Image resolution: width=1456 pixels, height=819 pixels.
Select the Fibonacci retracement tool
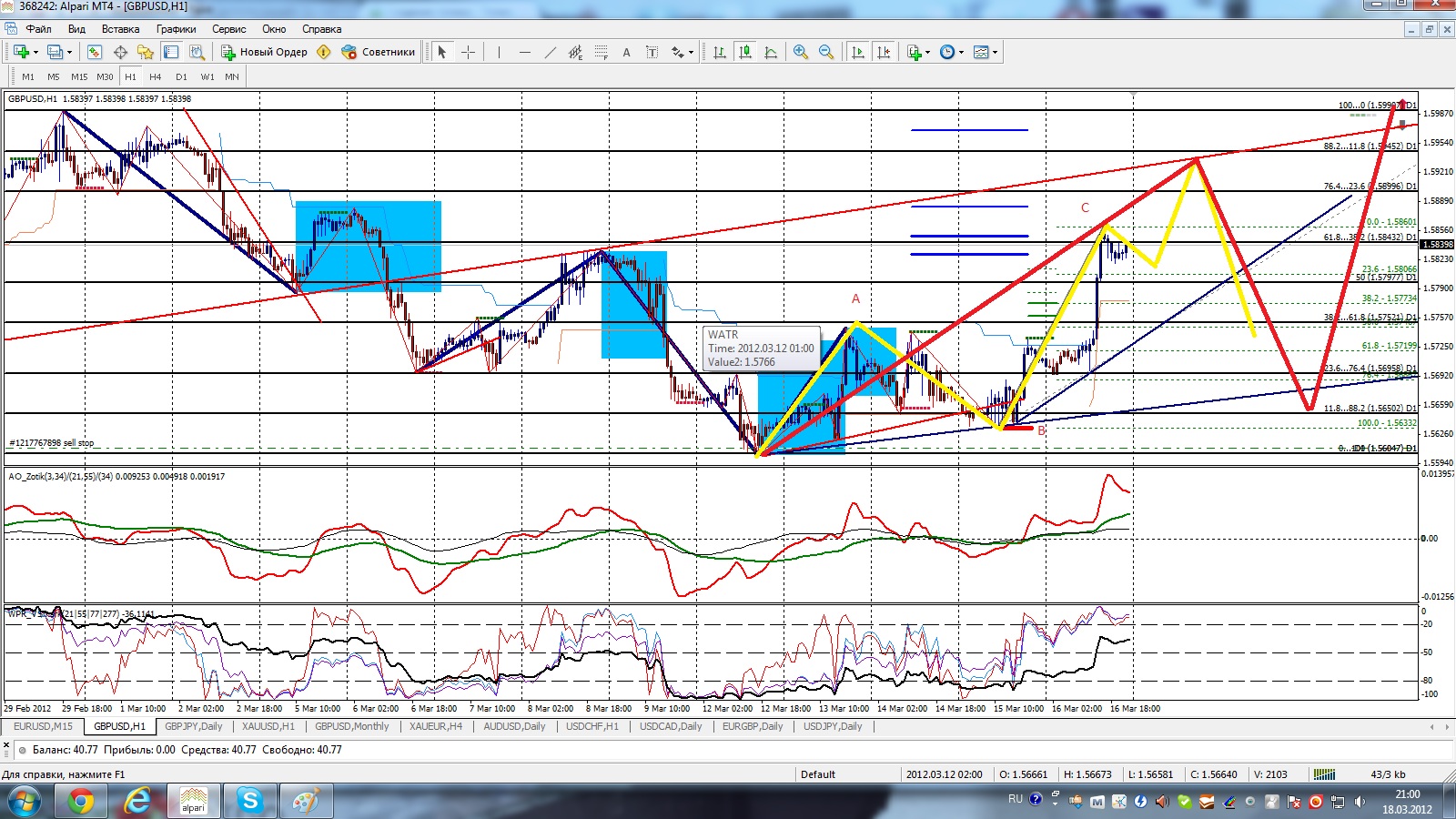602,52
